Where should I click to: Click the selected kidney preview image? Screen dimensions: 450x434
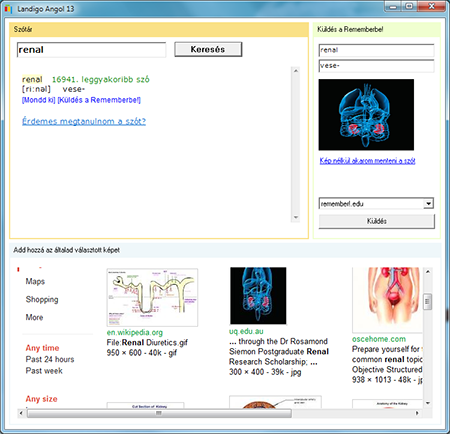366,115
